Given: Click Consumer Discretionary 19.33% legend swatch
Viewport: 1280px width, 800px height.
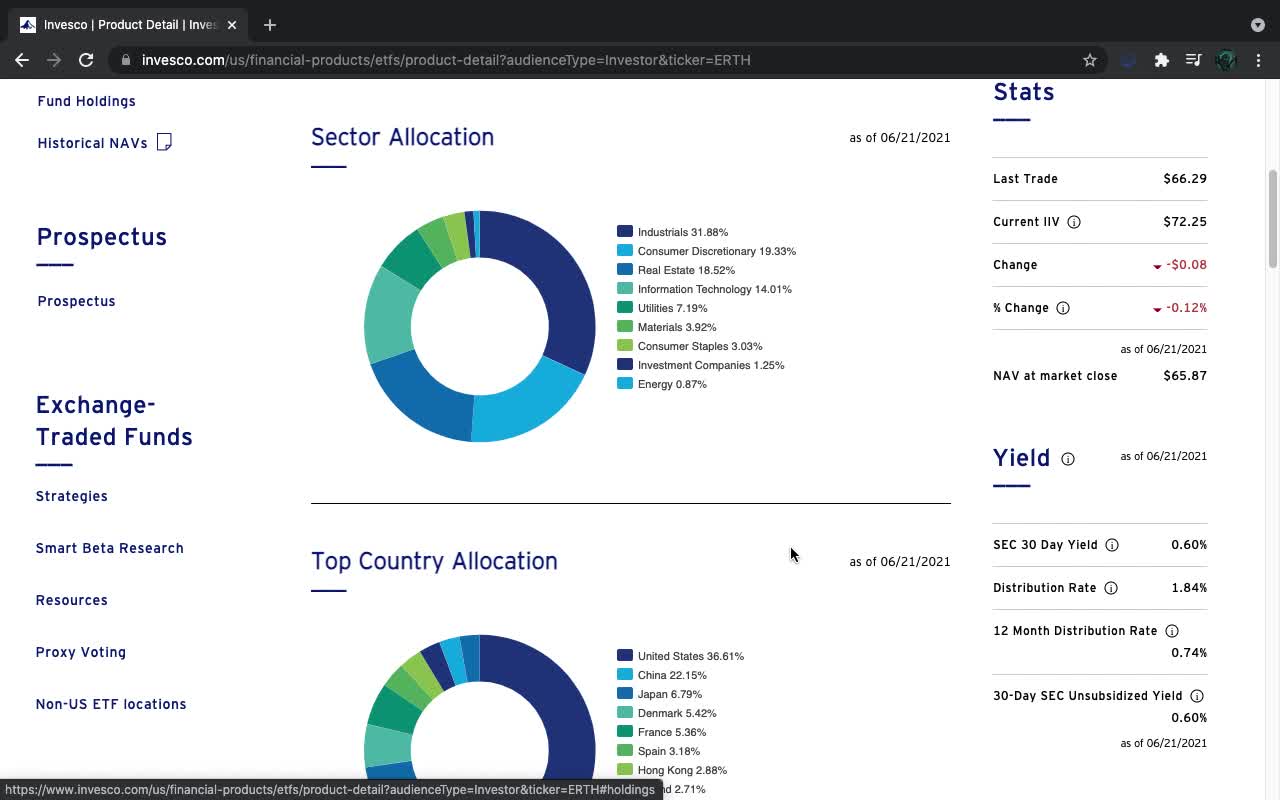Looking at the screenshot, I should tap(625, 250).
